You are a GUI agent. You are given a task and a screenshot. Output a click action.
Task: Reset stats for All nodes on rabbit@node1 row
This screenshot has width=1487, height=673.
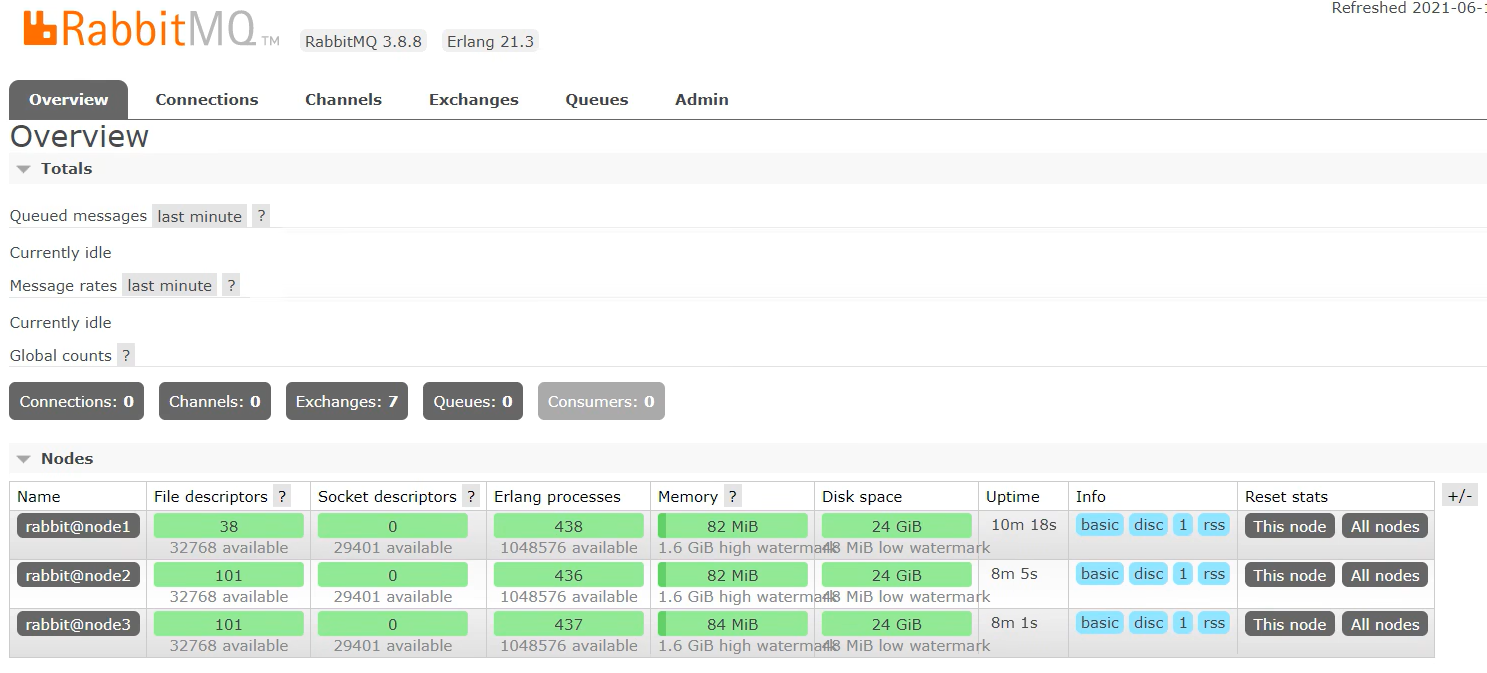coord(1385,526)
